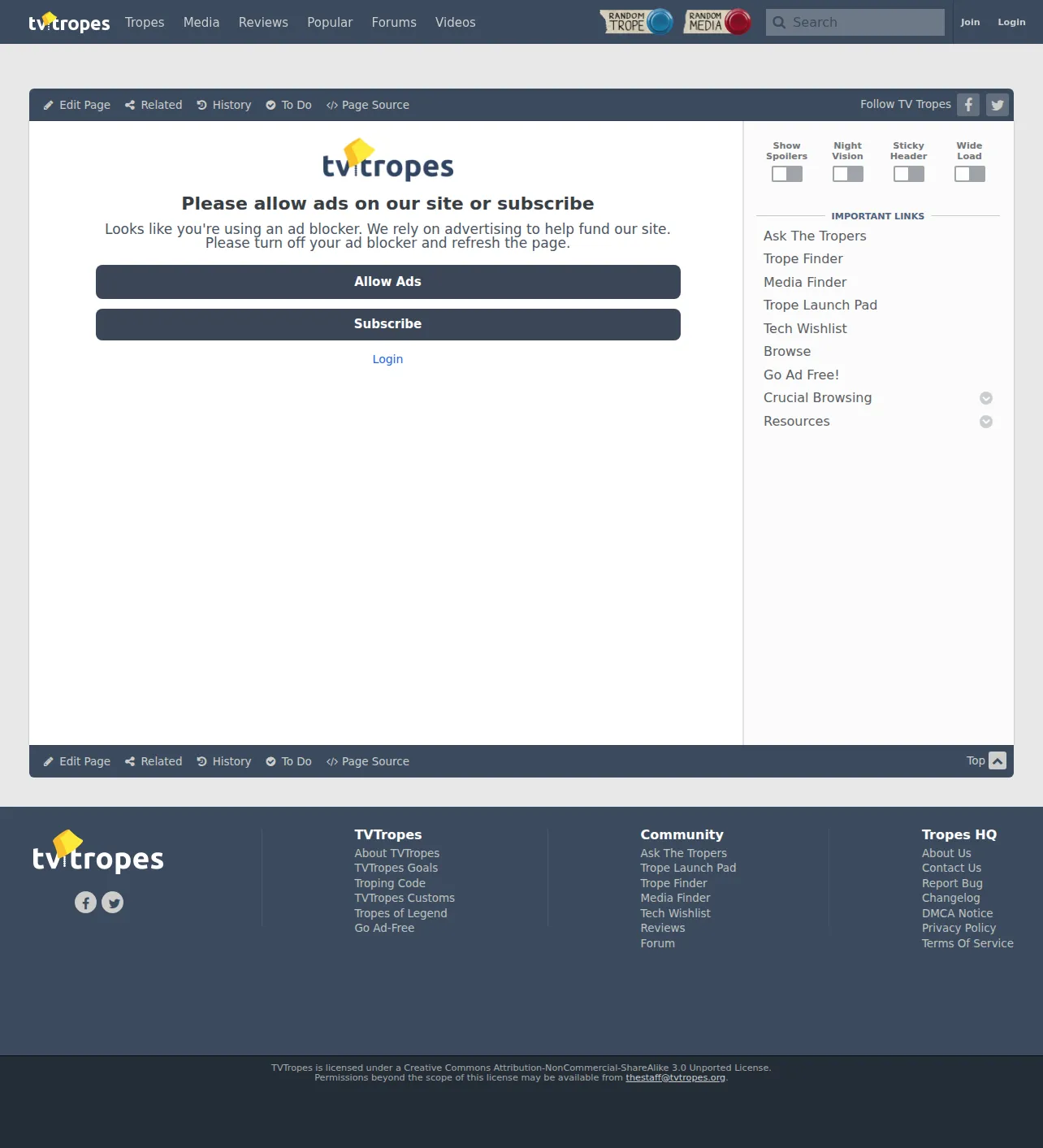Click Login in the top header
Viewport: 1043px width, 1148px height.
(x=1011, y=23)
